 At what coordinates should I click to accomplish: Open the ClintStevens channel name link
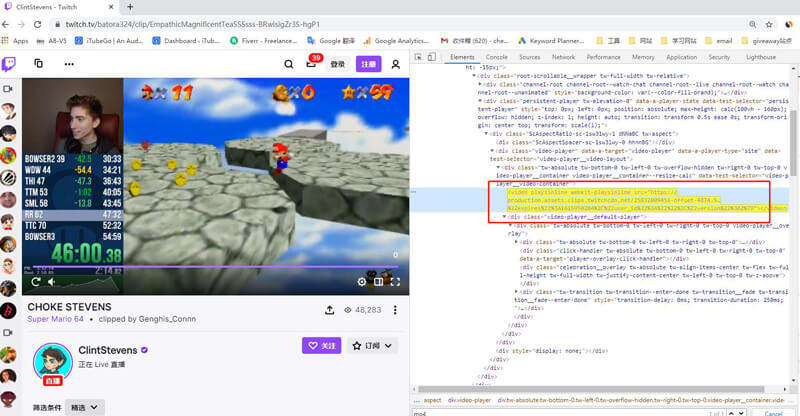click(108, 350)
